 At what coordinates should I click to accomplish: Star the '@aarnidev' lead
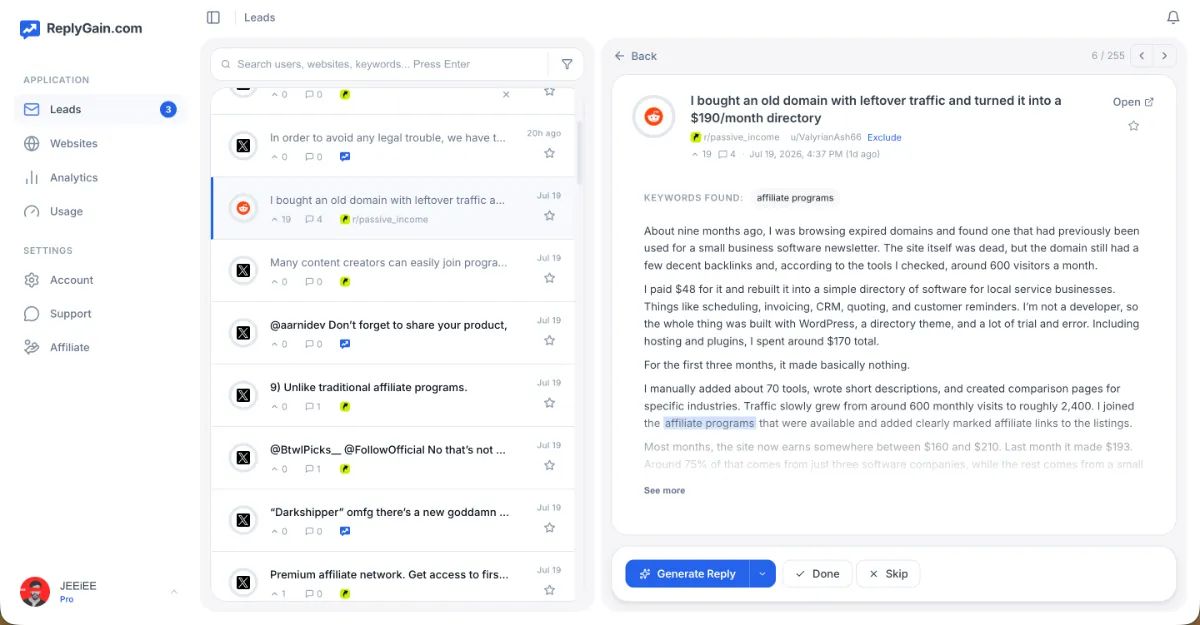549,340
